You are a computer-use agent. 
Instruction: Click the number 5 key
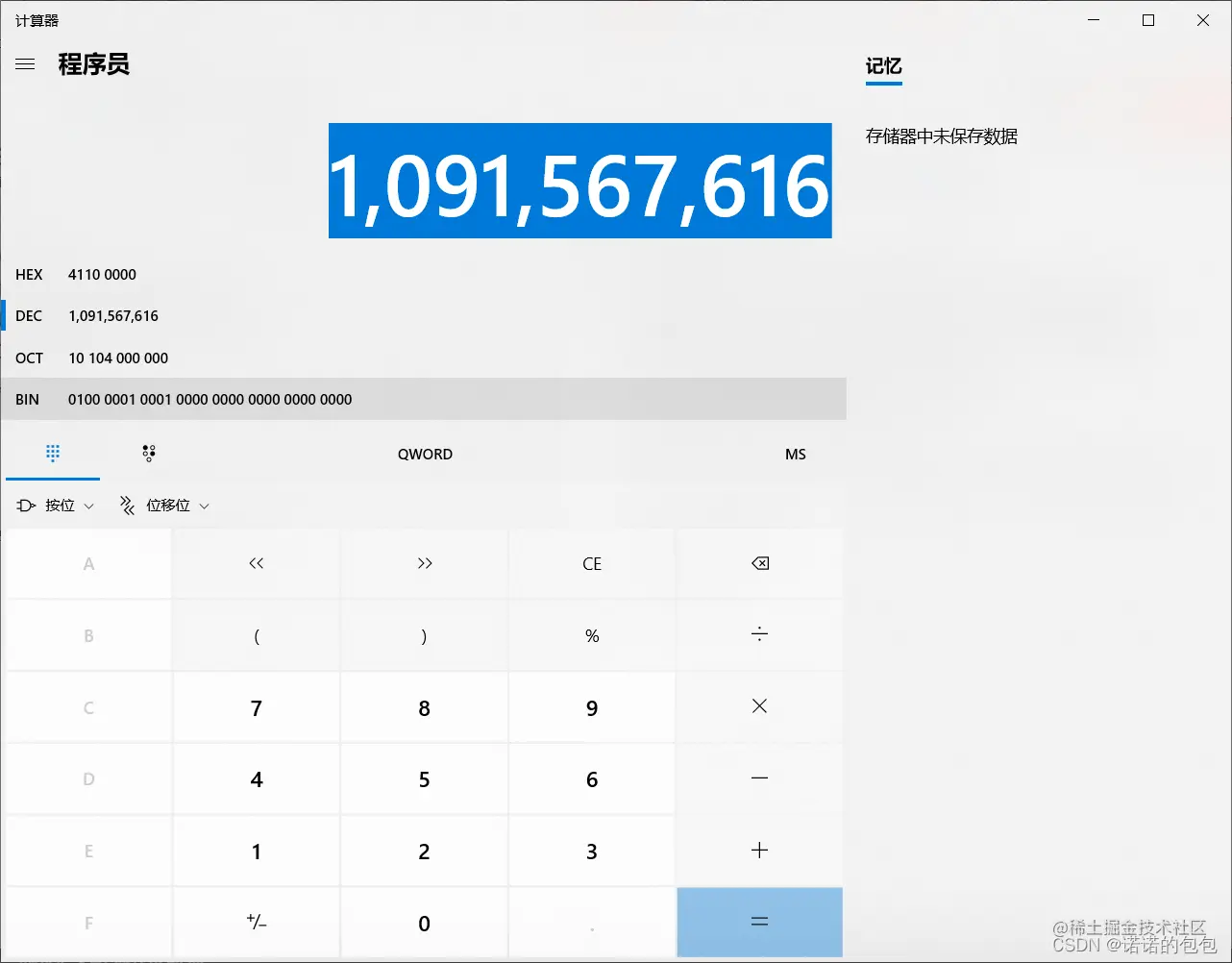[x=424, y=779]
